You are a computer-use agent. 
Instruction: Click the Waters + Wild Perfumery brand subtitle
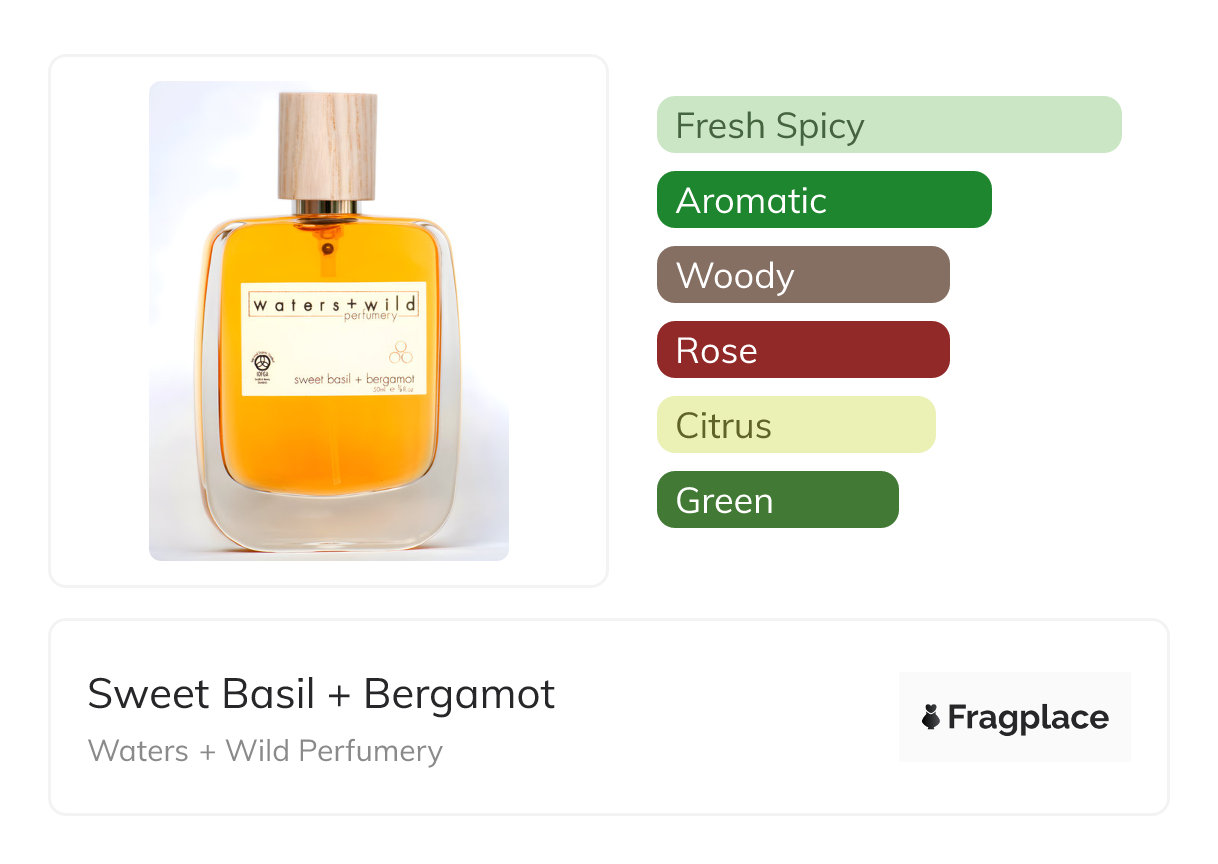265,751
